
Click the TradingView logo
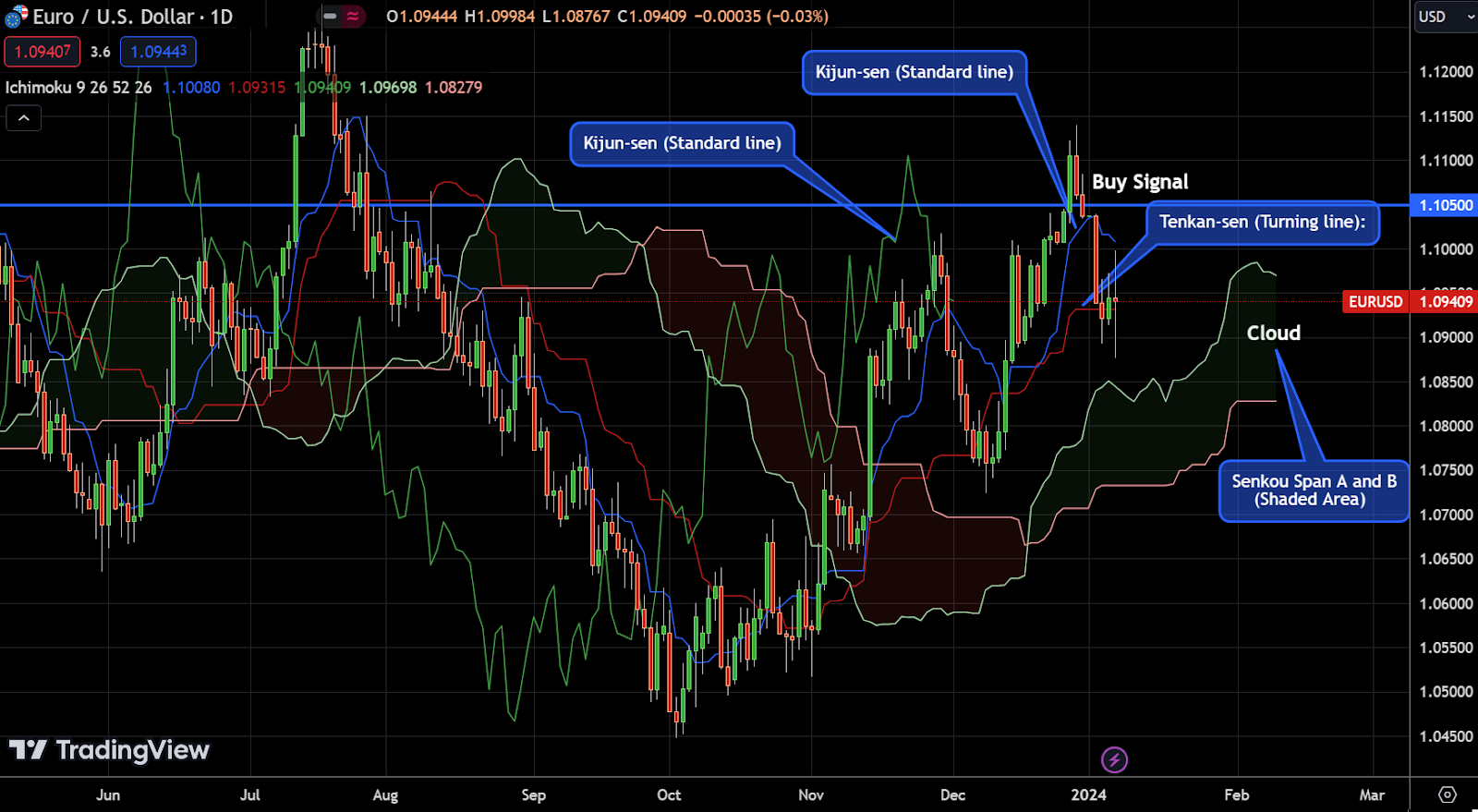pyautogui.click(x=109, y=750)
